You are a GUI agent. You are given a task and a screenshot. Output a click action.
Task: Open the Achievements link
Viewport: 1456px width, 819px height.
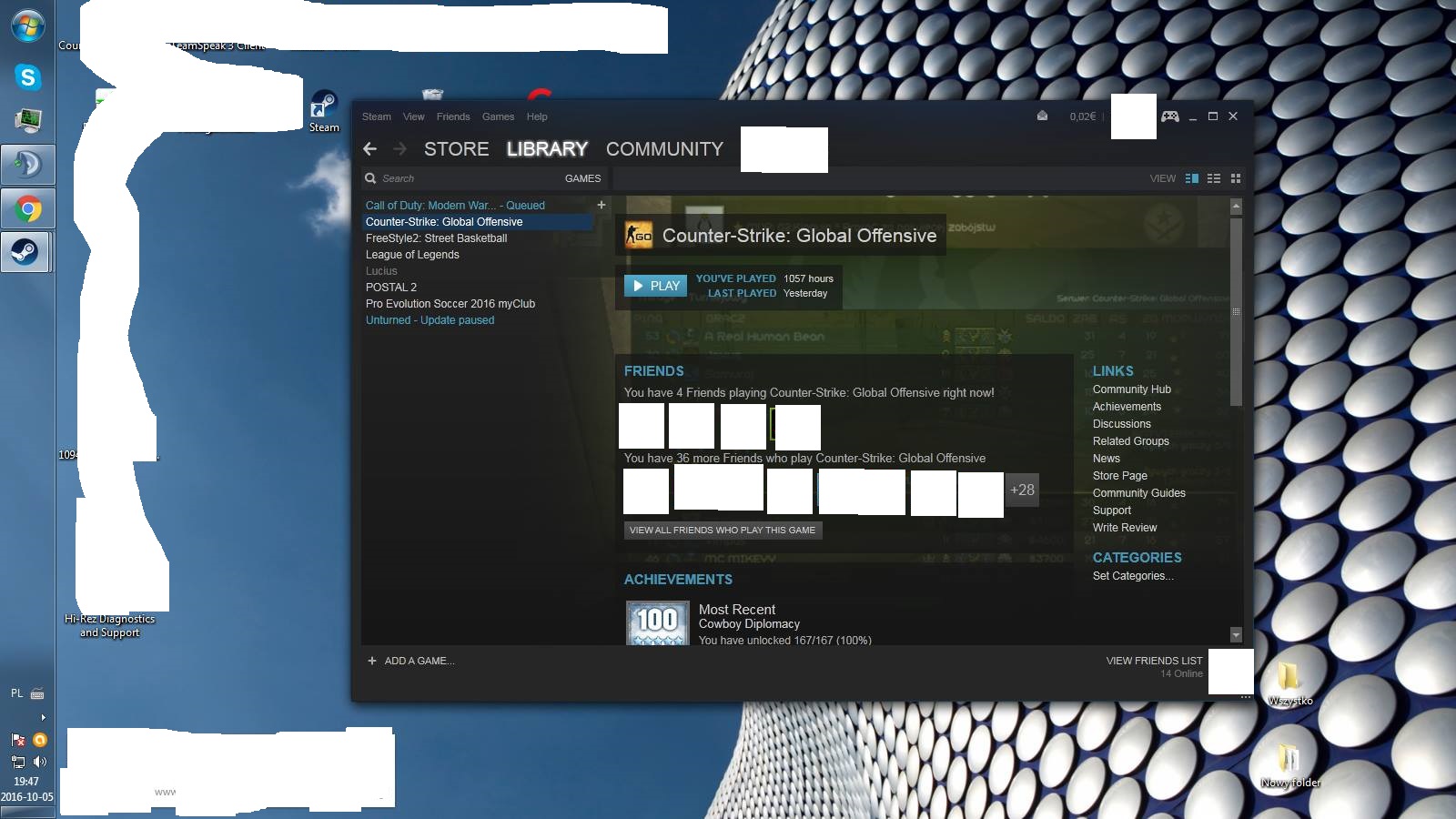pos(1127,407)
